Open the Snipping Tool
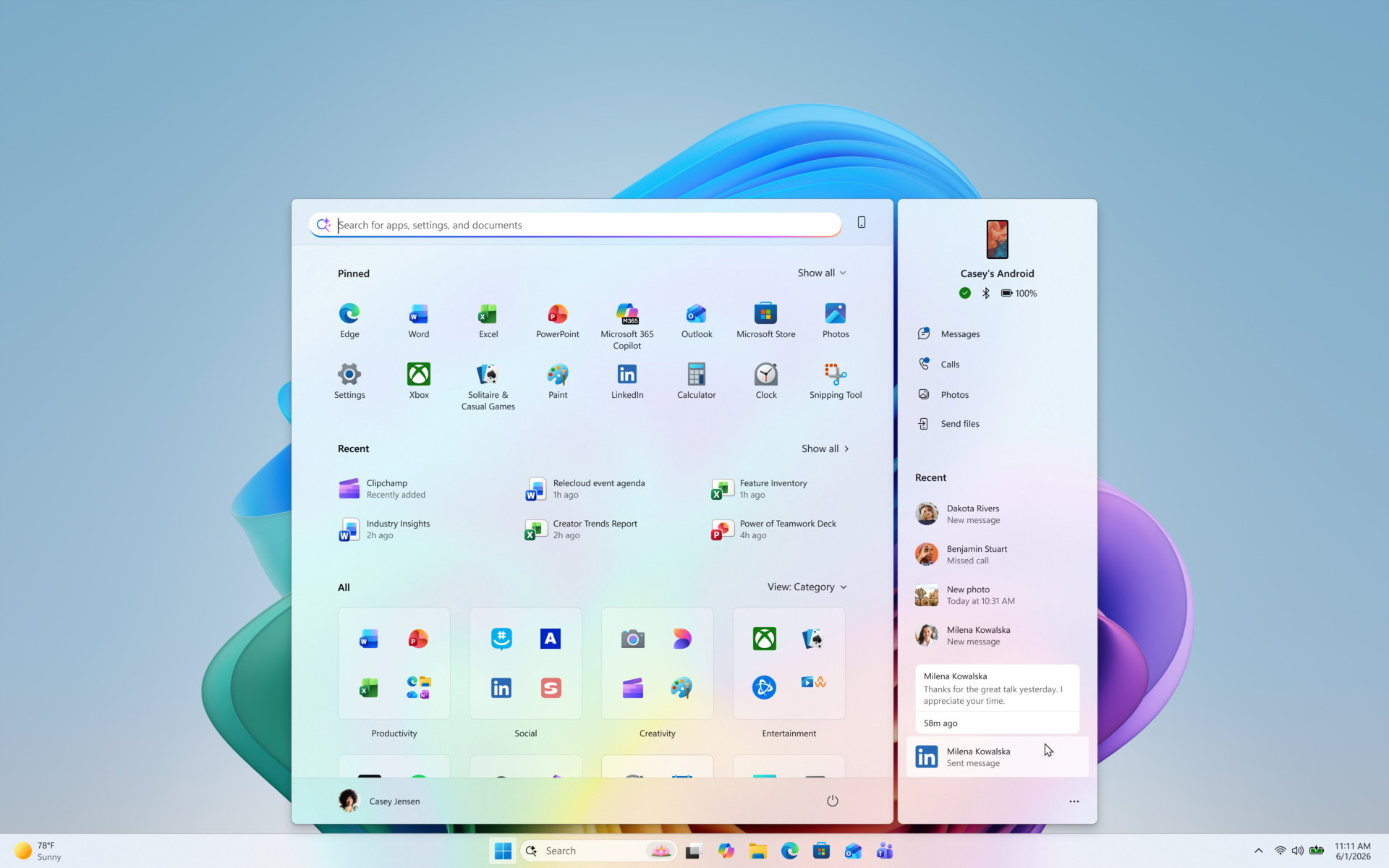 tap(836, 381)
